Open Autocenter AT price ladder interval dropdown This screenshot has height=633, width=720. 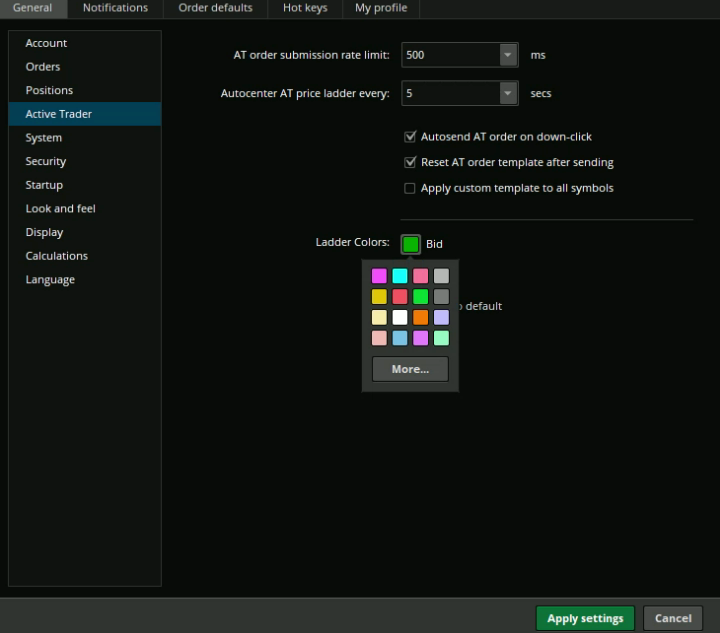[x=508, y=94]
